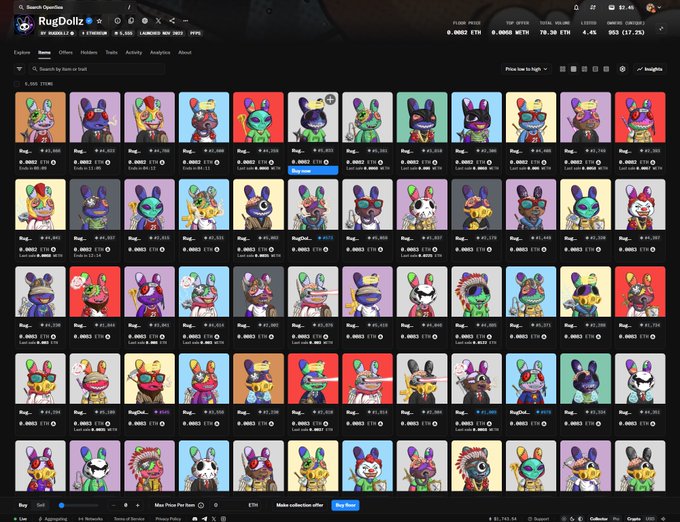Focus the Search OpenSea field

coord(74,7)
